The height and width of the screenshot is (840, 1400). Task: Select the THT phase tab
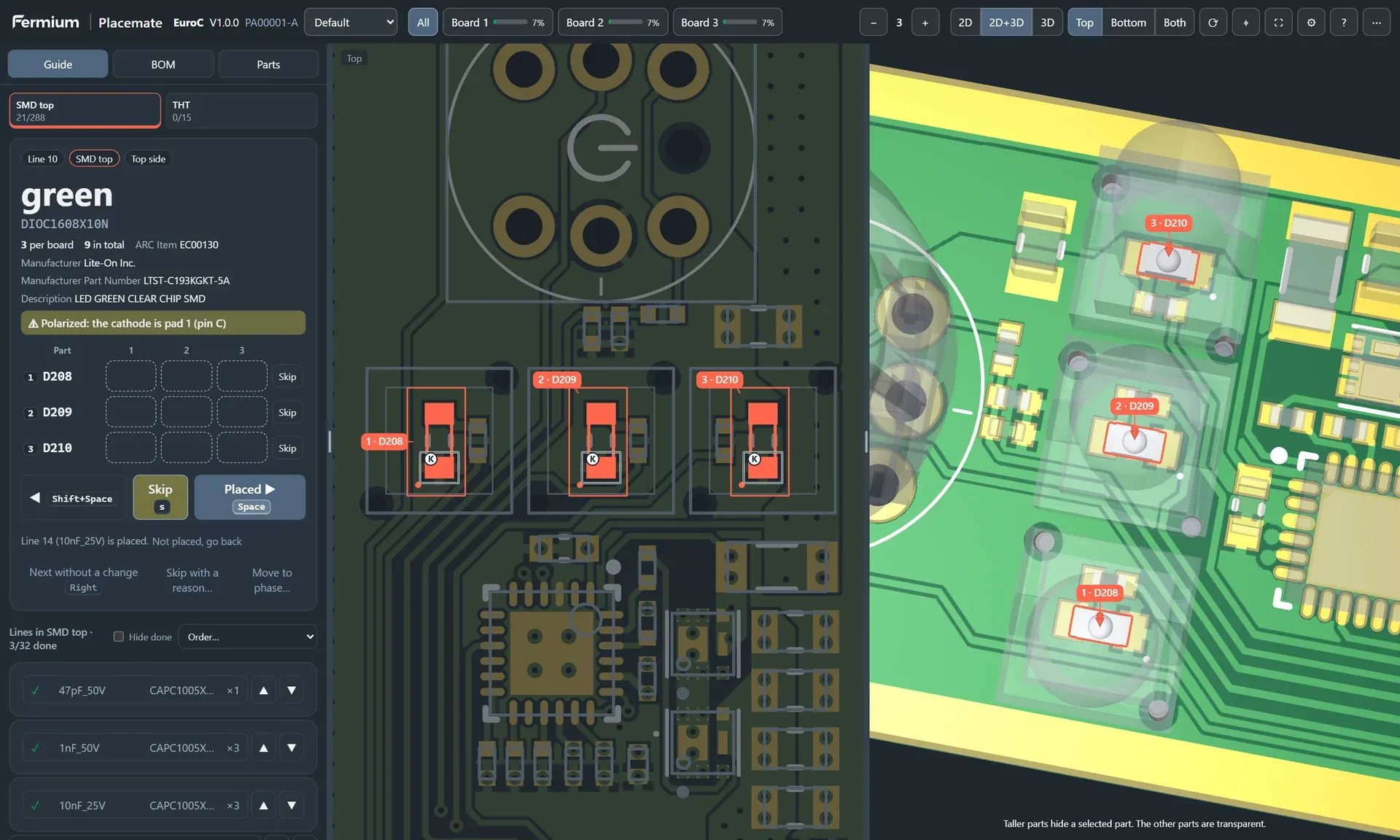[241, 111]
